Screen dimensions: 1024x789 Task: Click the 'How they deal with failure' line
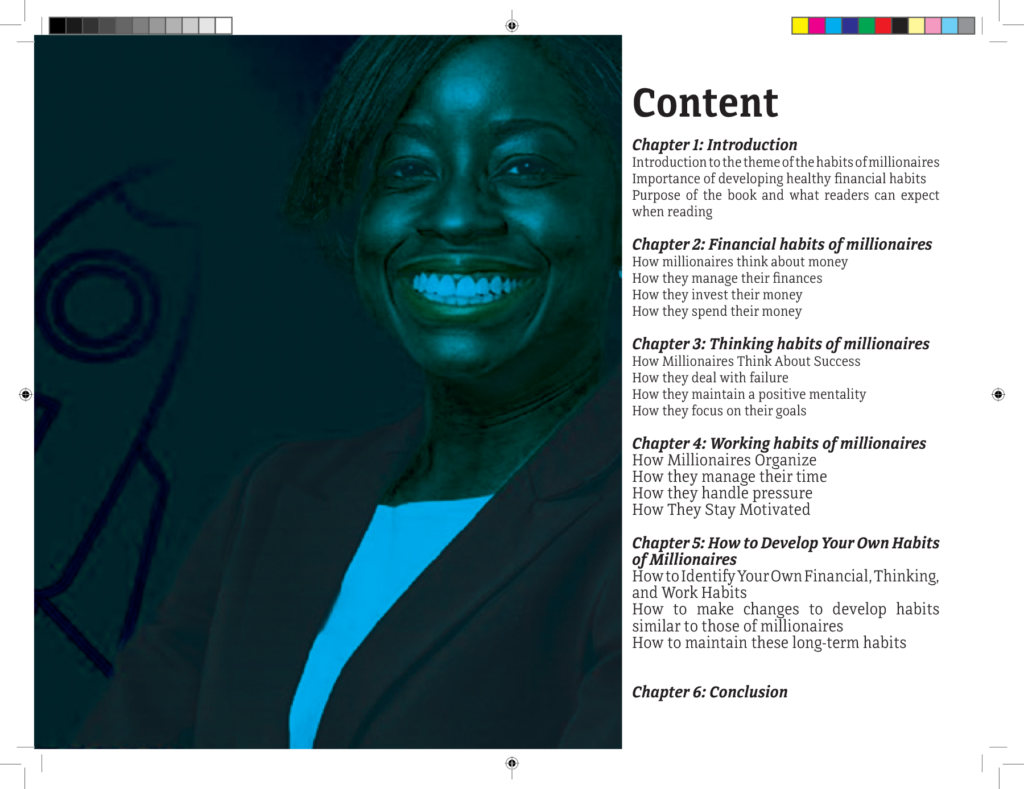[710, 378]
